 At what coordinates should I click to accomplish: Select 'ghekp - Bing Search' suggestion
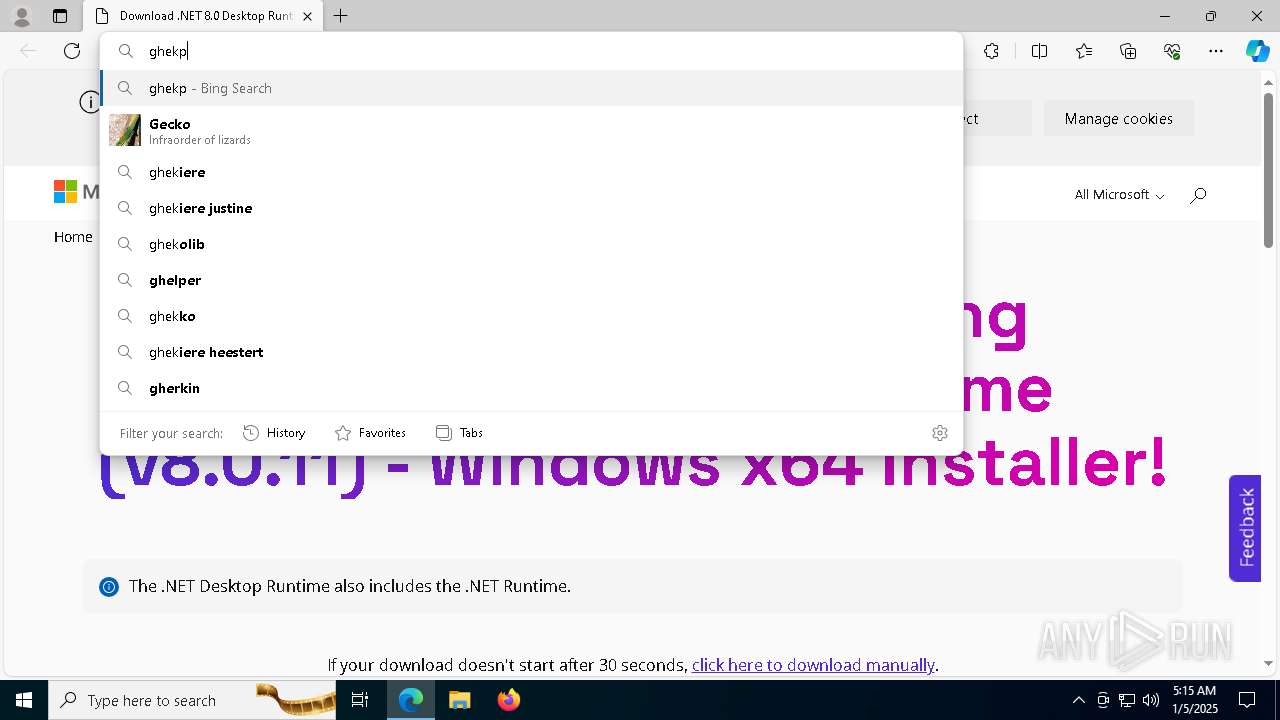point(531,88)
